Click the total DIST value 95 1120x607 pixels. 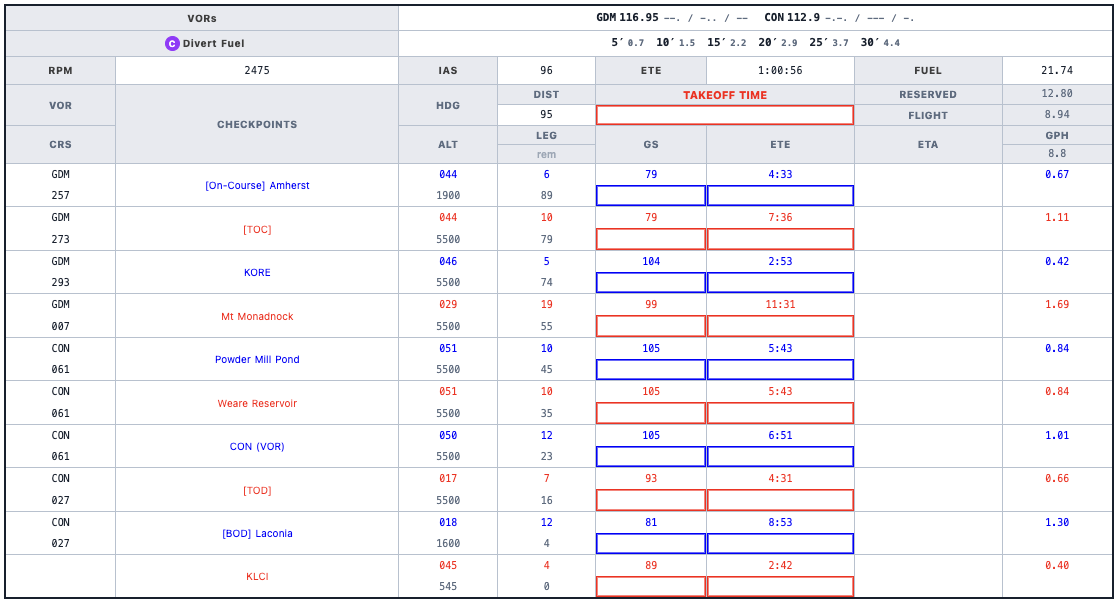pos(546,114)
